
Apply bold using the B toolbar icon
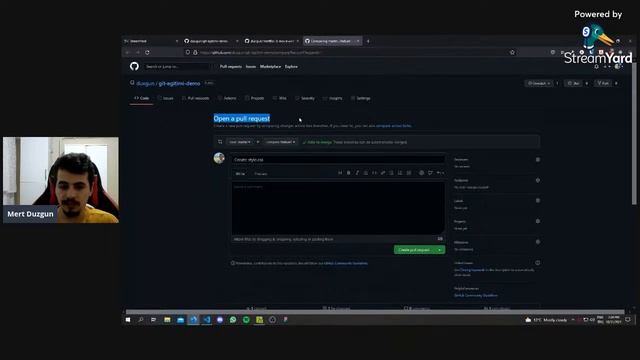pyautogui.click(x=349, y=173)
